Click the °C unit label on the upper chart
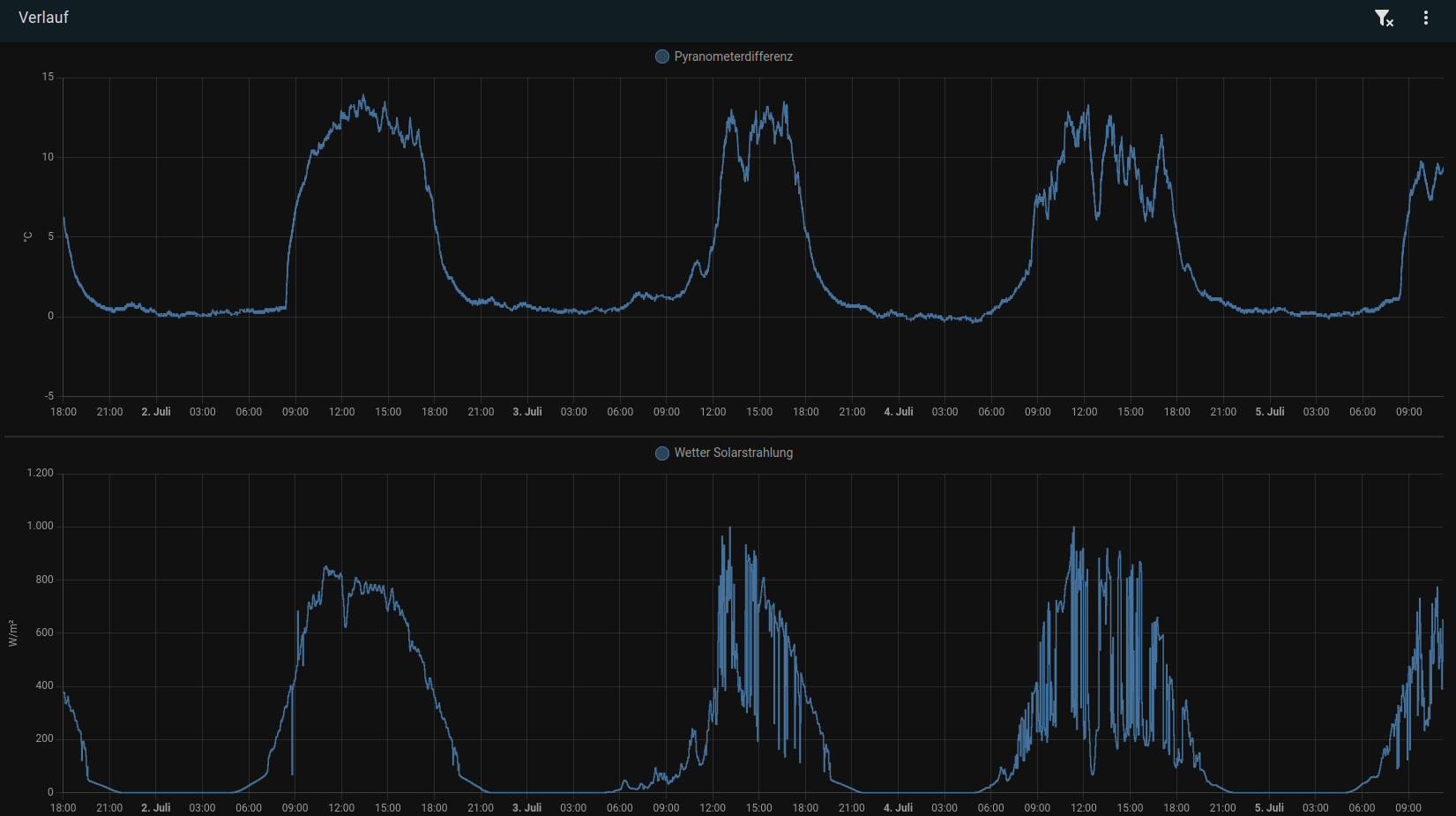This screenshot has height=816, width=1456. 27,236
